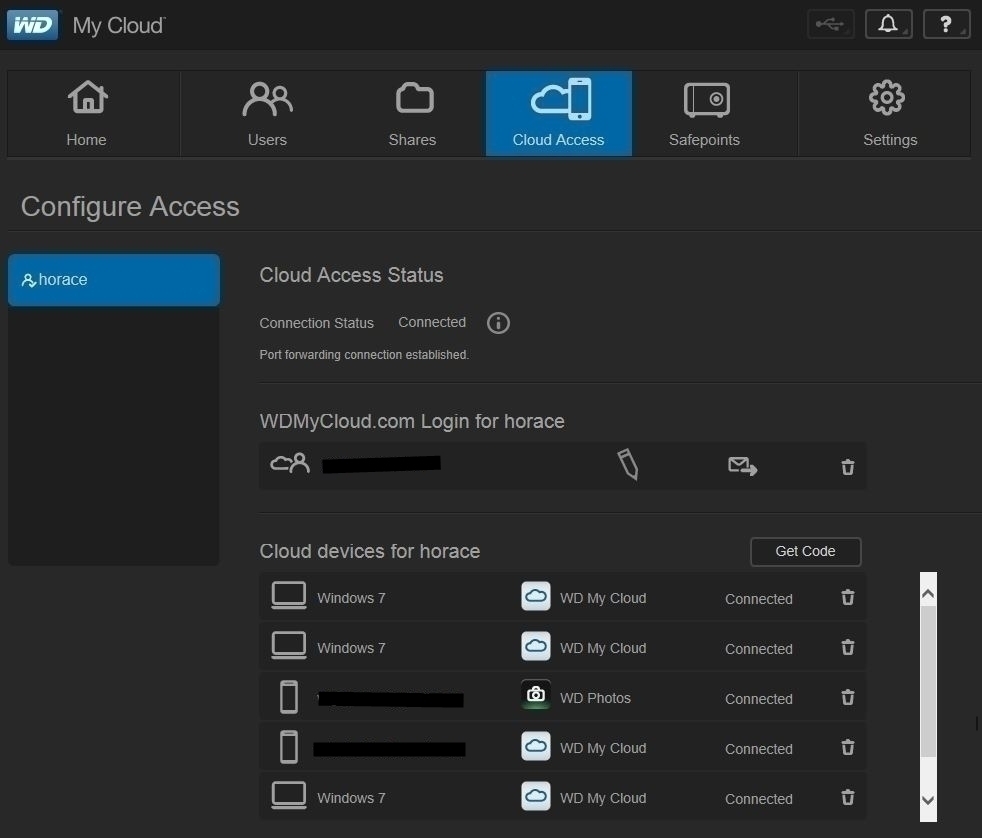This screenshot has height=838, width=982.
Task: Delete the first Windows 7 cloud device
Action: pos(848,598)
